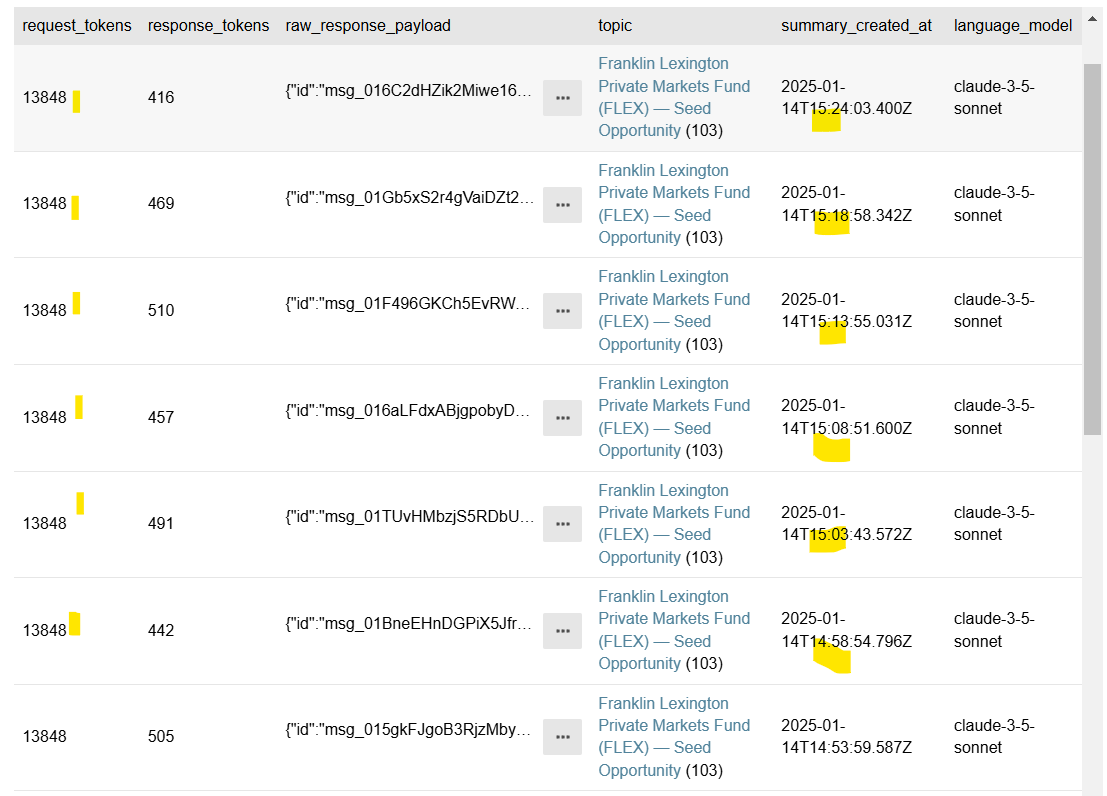The image size is (1107, 796).
Task: Open Franklin Lexington topic link in 457-token row
Action: click(674, 417)
